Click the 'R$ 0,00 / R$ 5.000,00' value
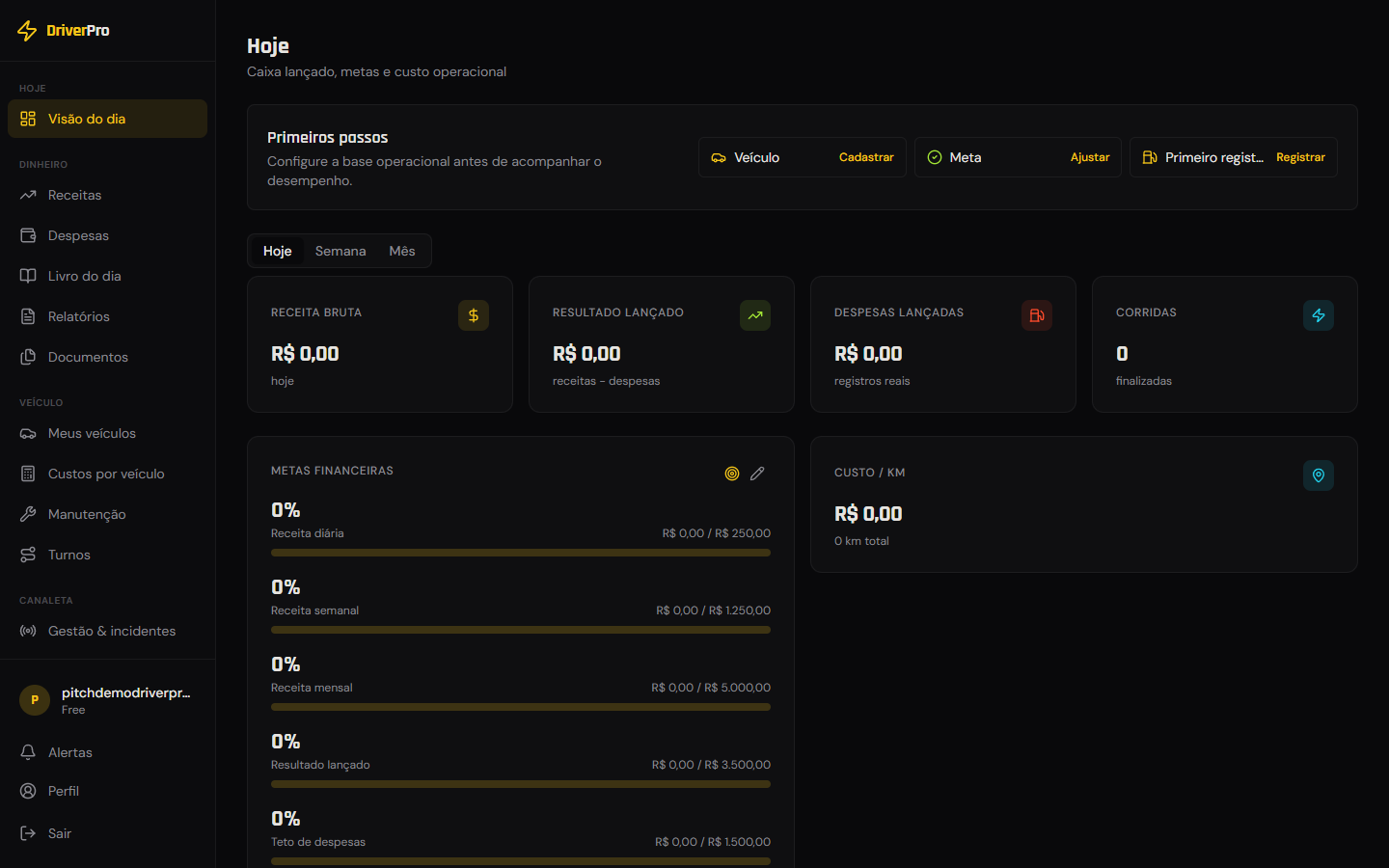This screenshot has height=868, width=1389. (711, 688)
